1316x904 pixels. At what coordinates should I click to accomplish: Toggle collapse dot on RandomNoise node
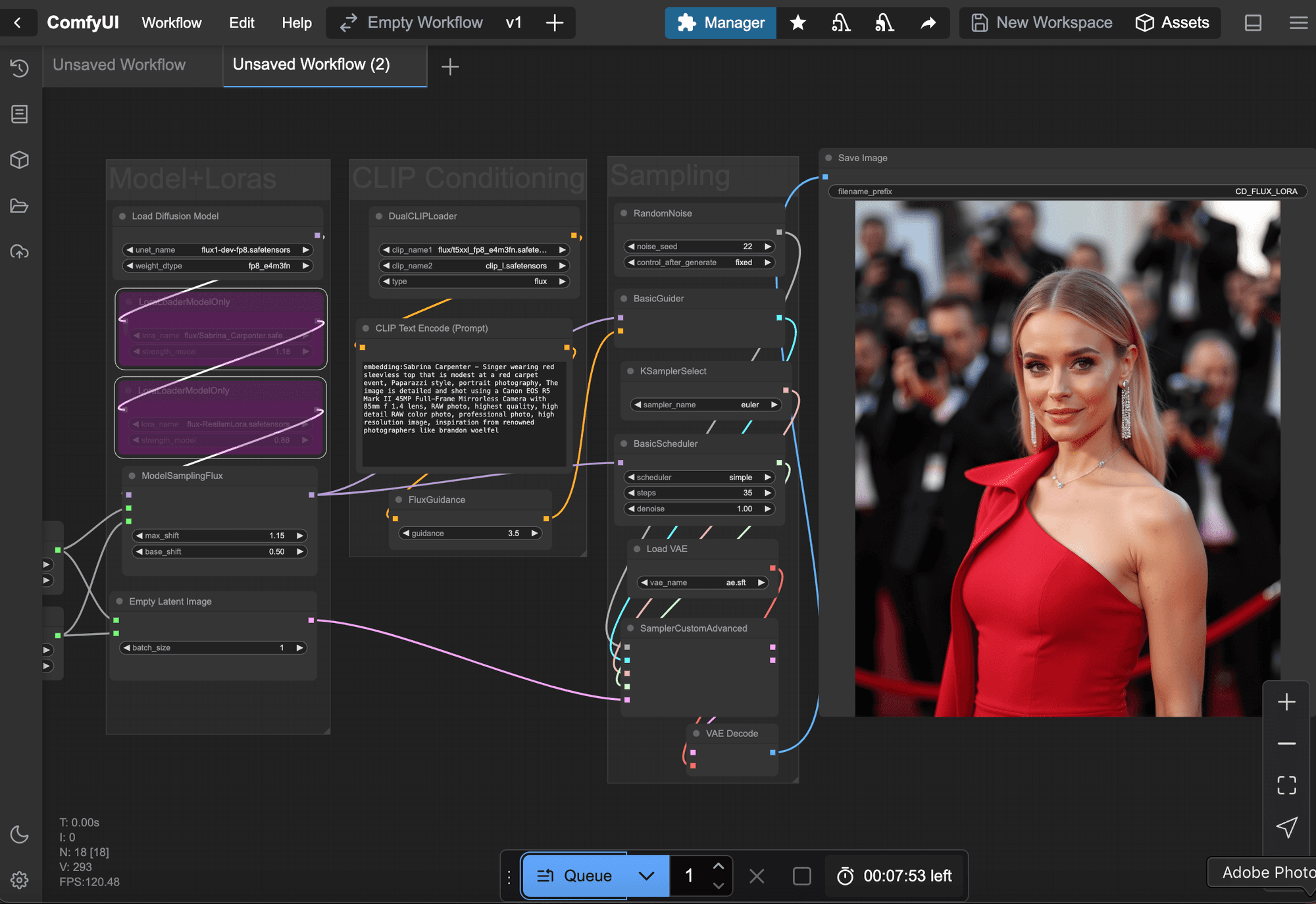point(624,213)
